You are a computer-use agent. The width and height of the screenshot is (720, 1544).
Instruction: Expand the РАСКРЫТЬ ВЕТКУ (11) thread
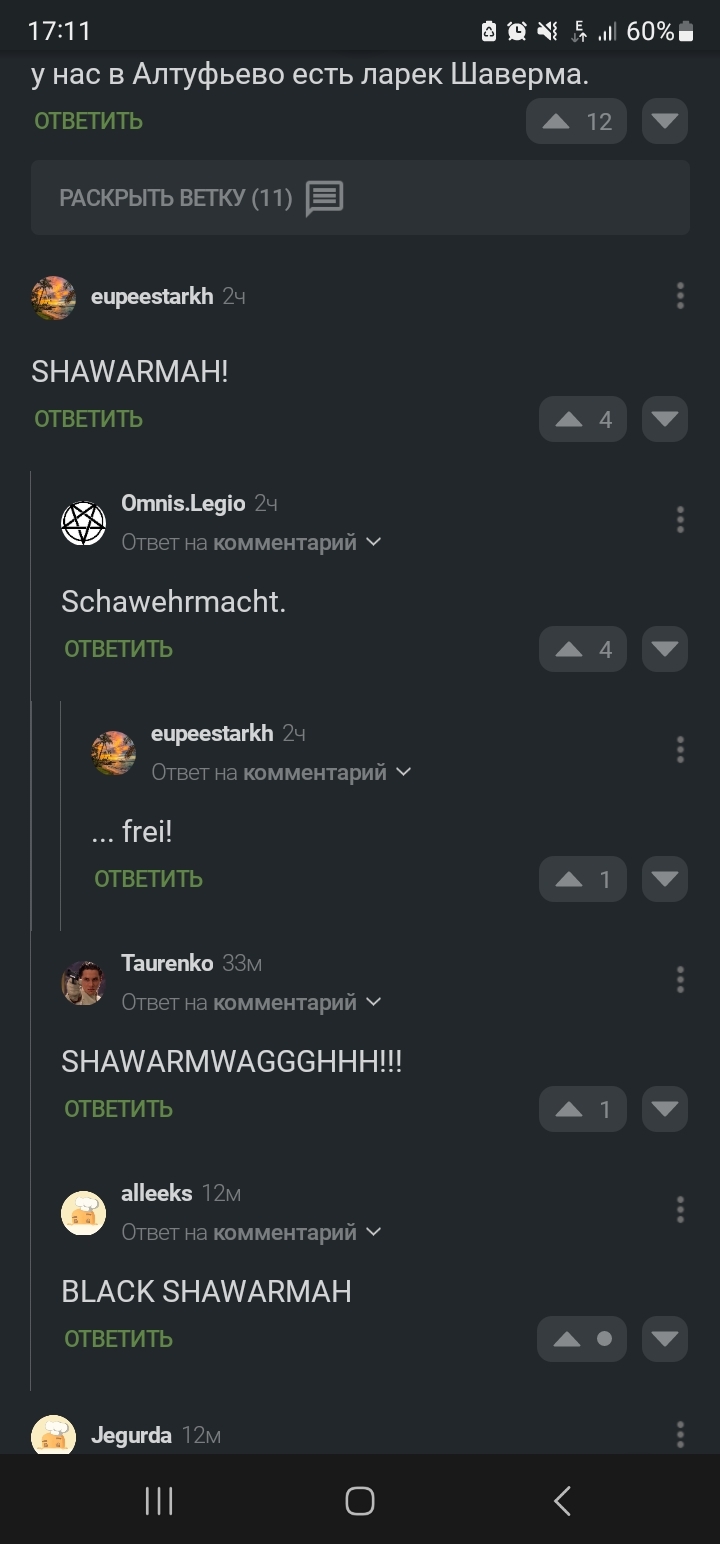360,198
